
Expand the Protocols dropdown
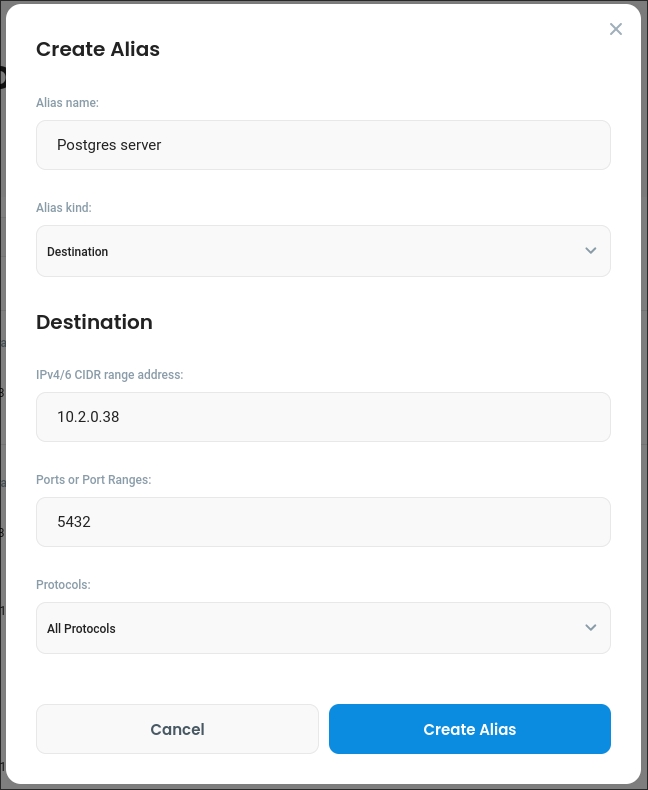point(323,628)
